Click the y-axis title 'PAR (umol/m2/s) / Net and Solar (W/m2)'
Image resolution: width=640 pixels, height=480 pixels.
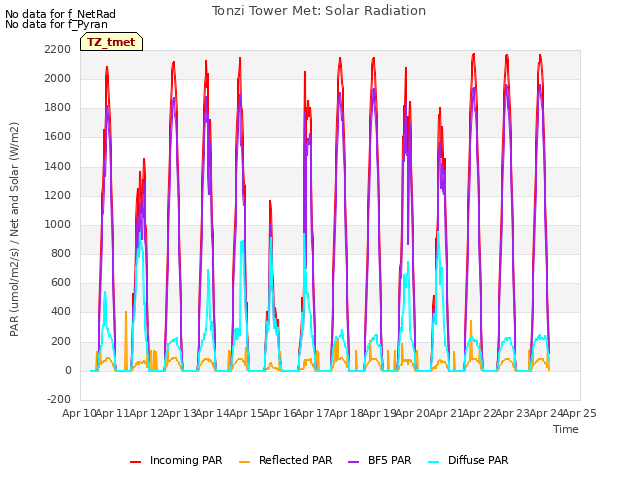[x=14, y=229]
